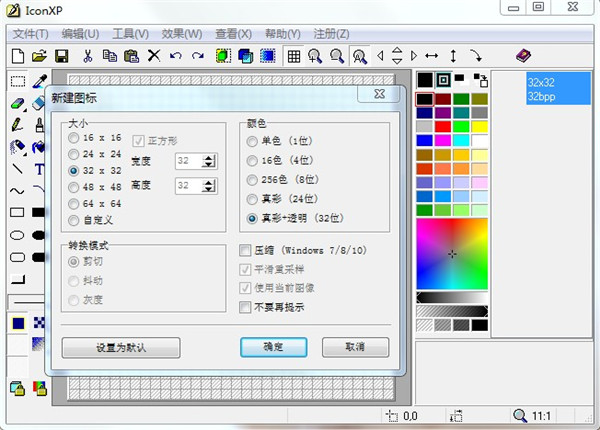Select the 48 x 48 size option
The image size is (600, 430).
[74, 187]
